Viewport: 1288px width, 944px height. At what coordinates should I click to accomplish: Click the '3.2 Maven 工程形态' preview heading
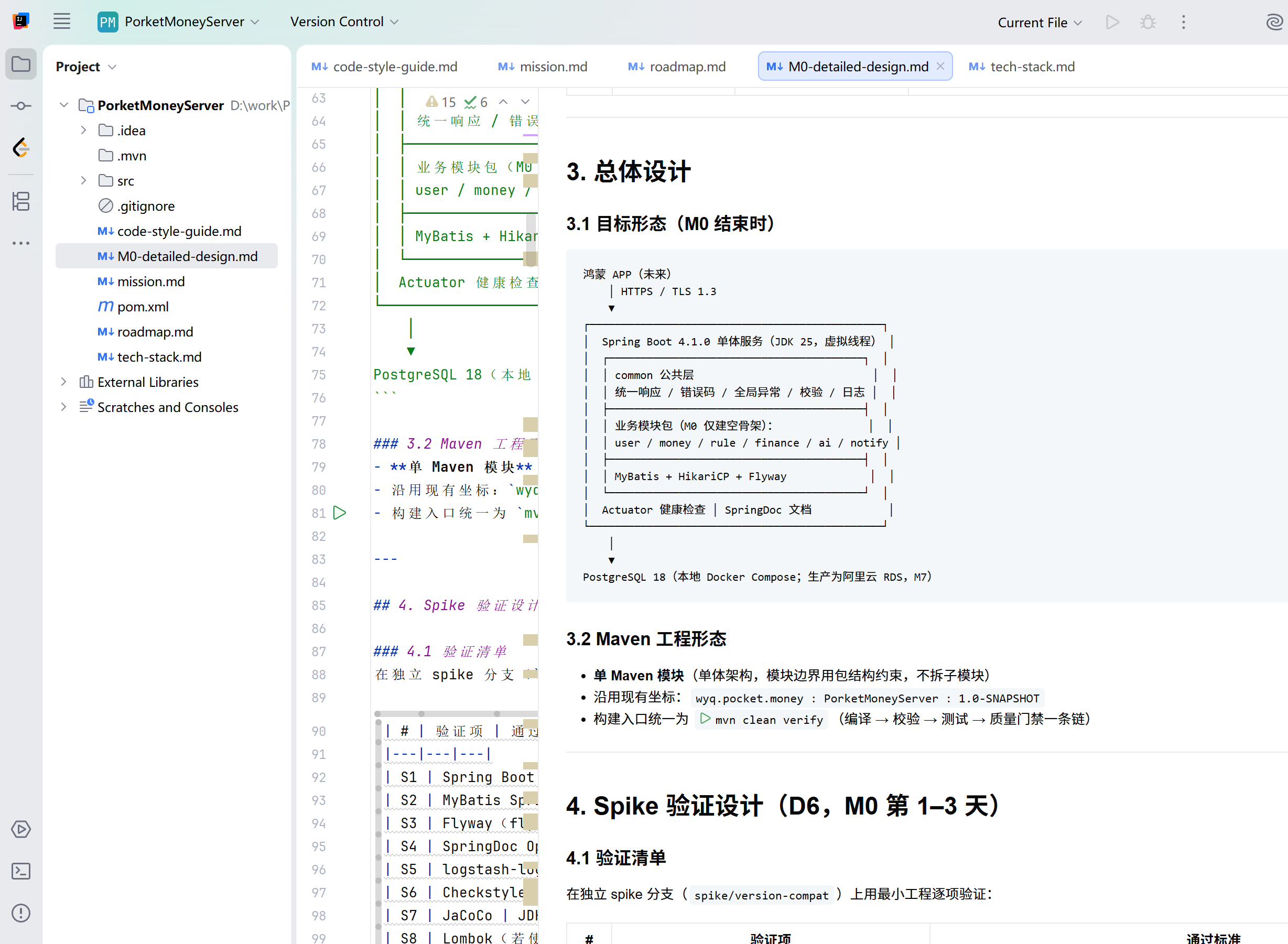646,638
